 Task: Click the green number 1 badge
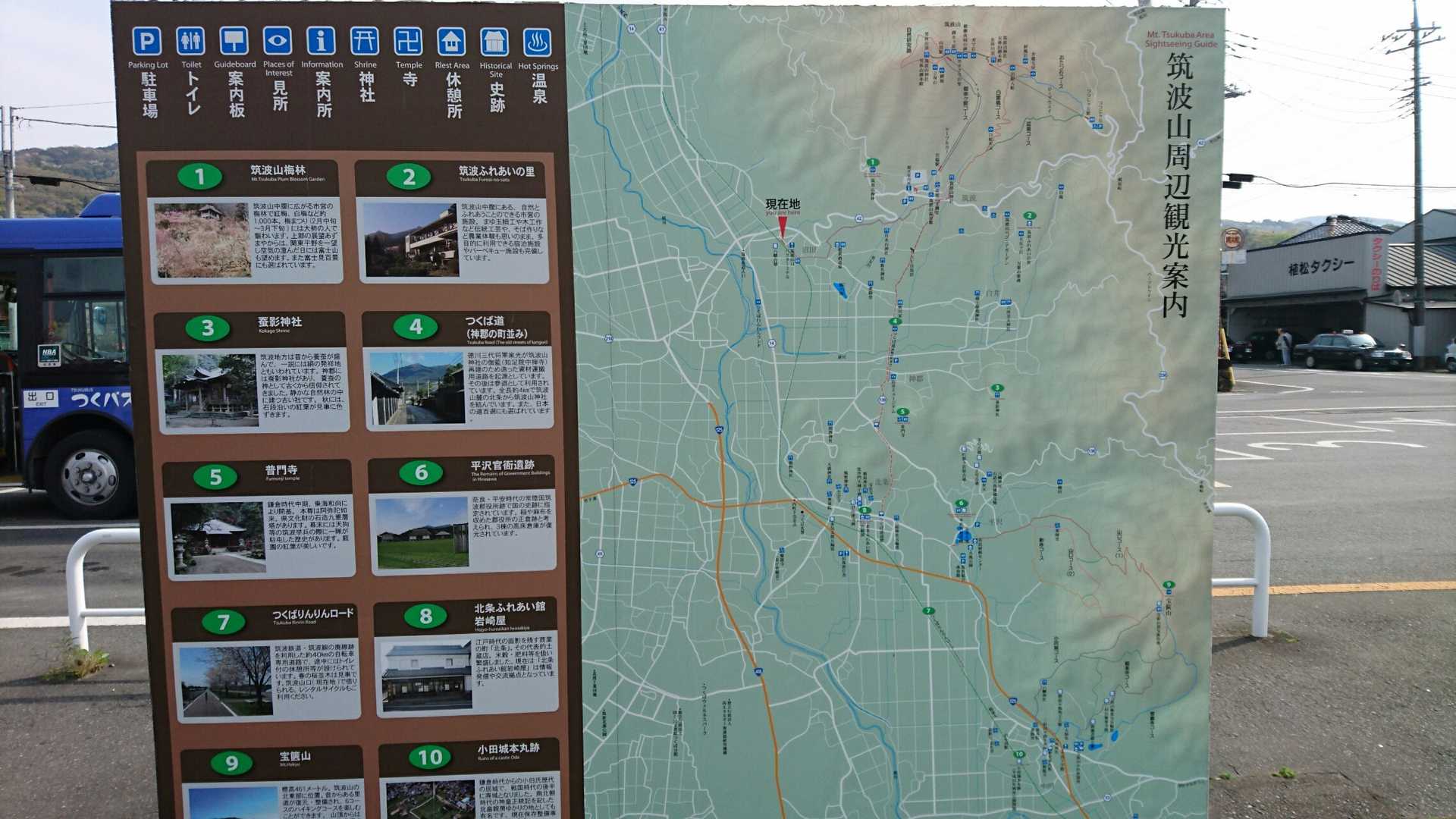click(x=199, y=177)
